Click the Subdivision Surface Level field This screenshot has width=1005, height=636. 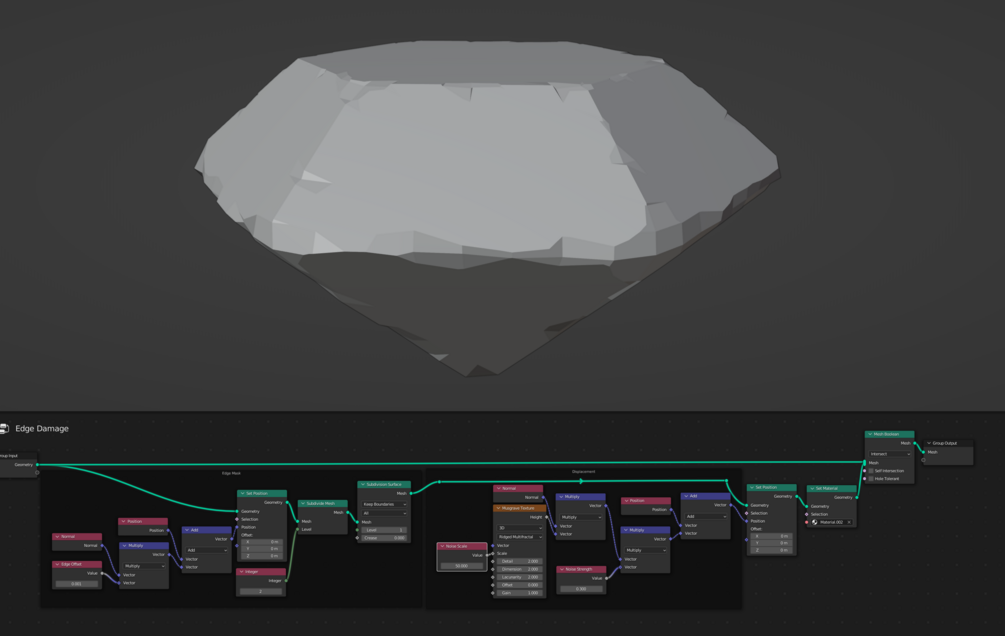(384, 530)
